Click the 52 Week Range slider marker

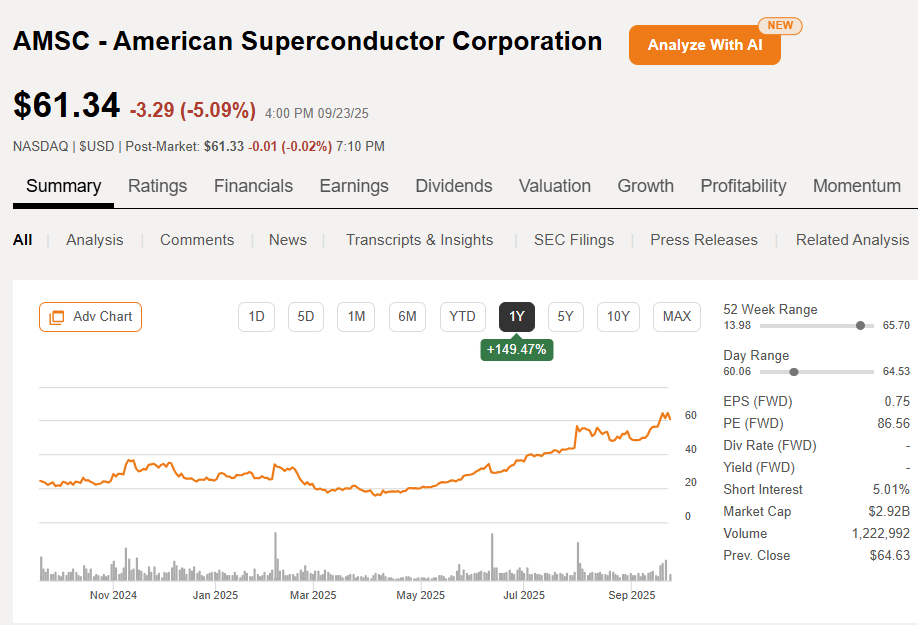(860, 326)
